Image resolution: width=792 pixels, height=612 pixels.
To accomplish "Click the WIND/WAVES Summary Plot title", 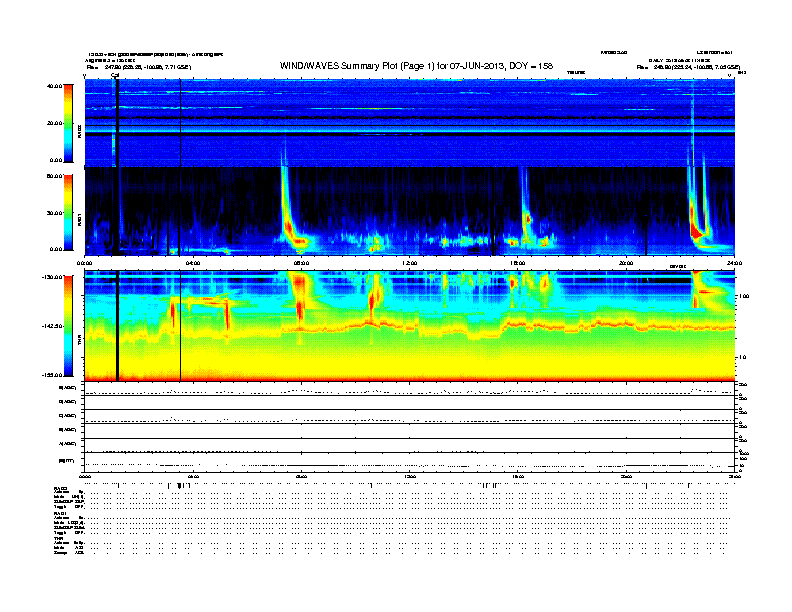I will tap(416, 66).
